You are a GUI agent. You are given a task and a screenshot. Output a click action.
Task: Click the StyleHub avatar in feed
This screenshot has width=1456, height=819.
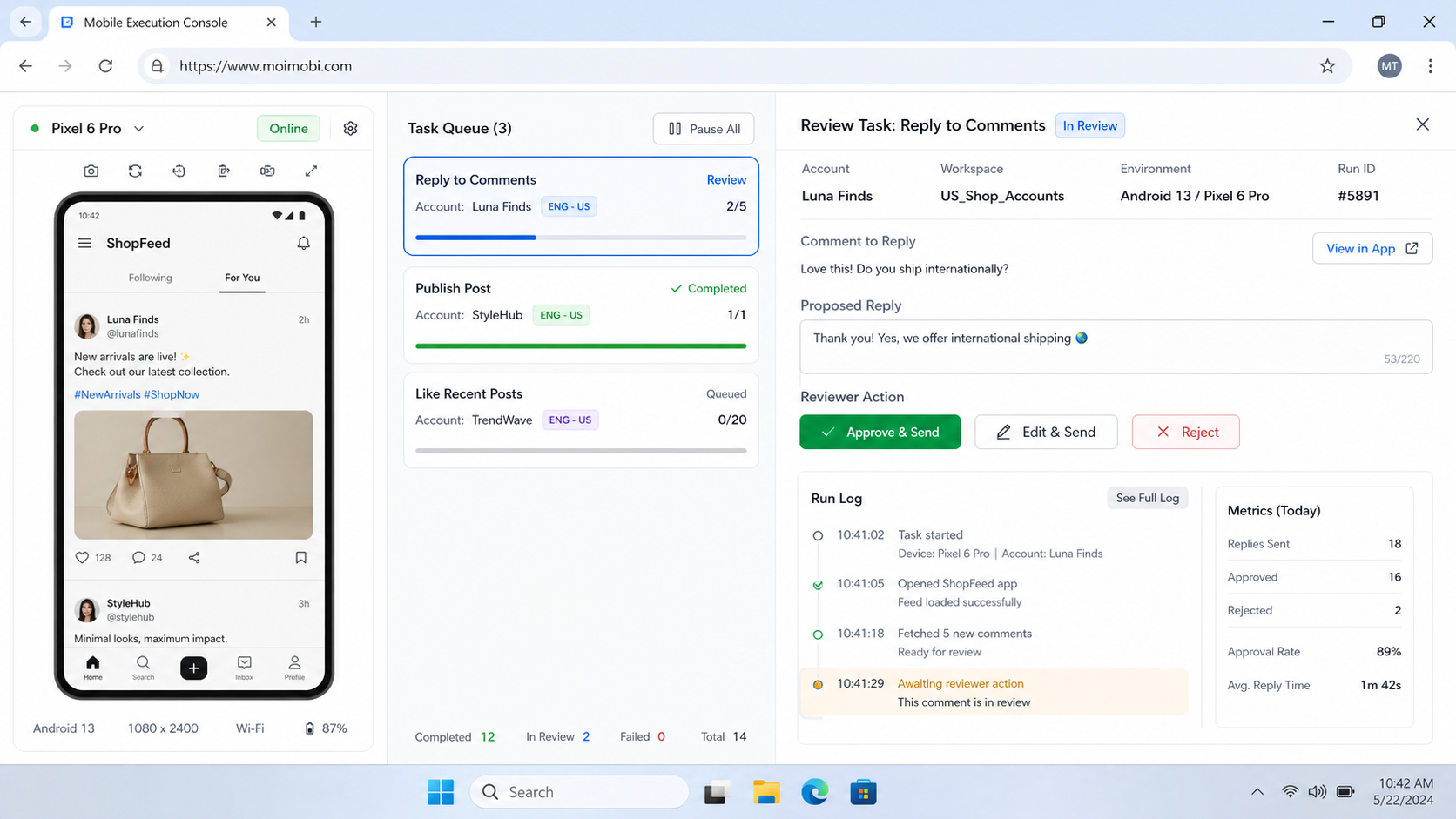pyautogui.click(x=86, y=610)
